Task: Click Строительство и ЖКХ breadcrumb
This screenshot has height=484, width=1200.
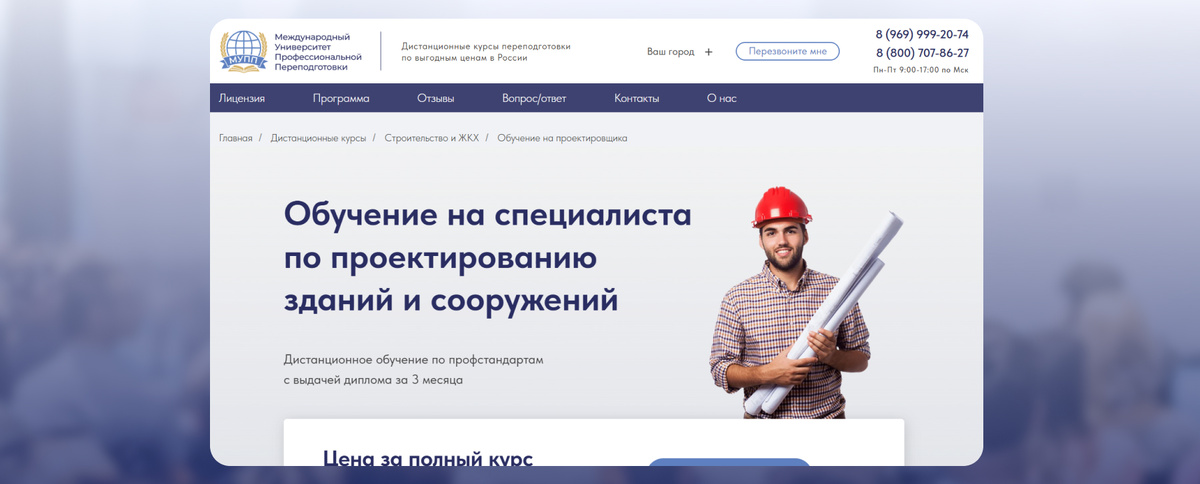Action: pyautogui.click(x=432, y=138)
